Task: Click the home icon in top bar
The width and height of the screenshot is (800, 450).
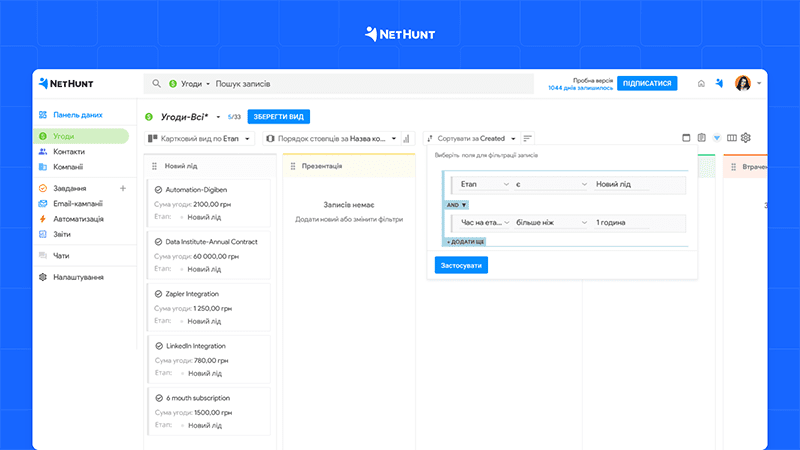Action: point(701,84)
